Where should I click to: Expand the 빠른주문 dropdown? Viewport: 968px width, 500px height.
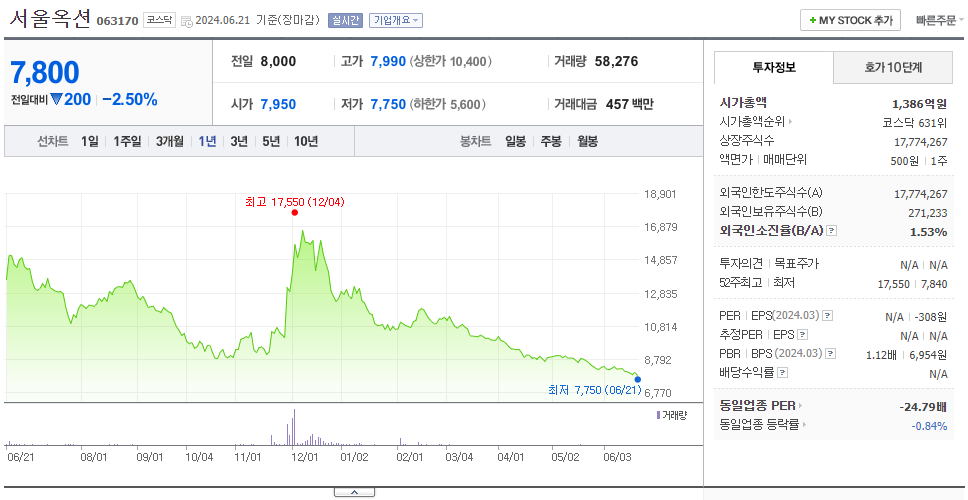click(x=940, y=20)
